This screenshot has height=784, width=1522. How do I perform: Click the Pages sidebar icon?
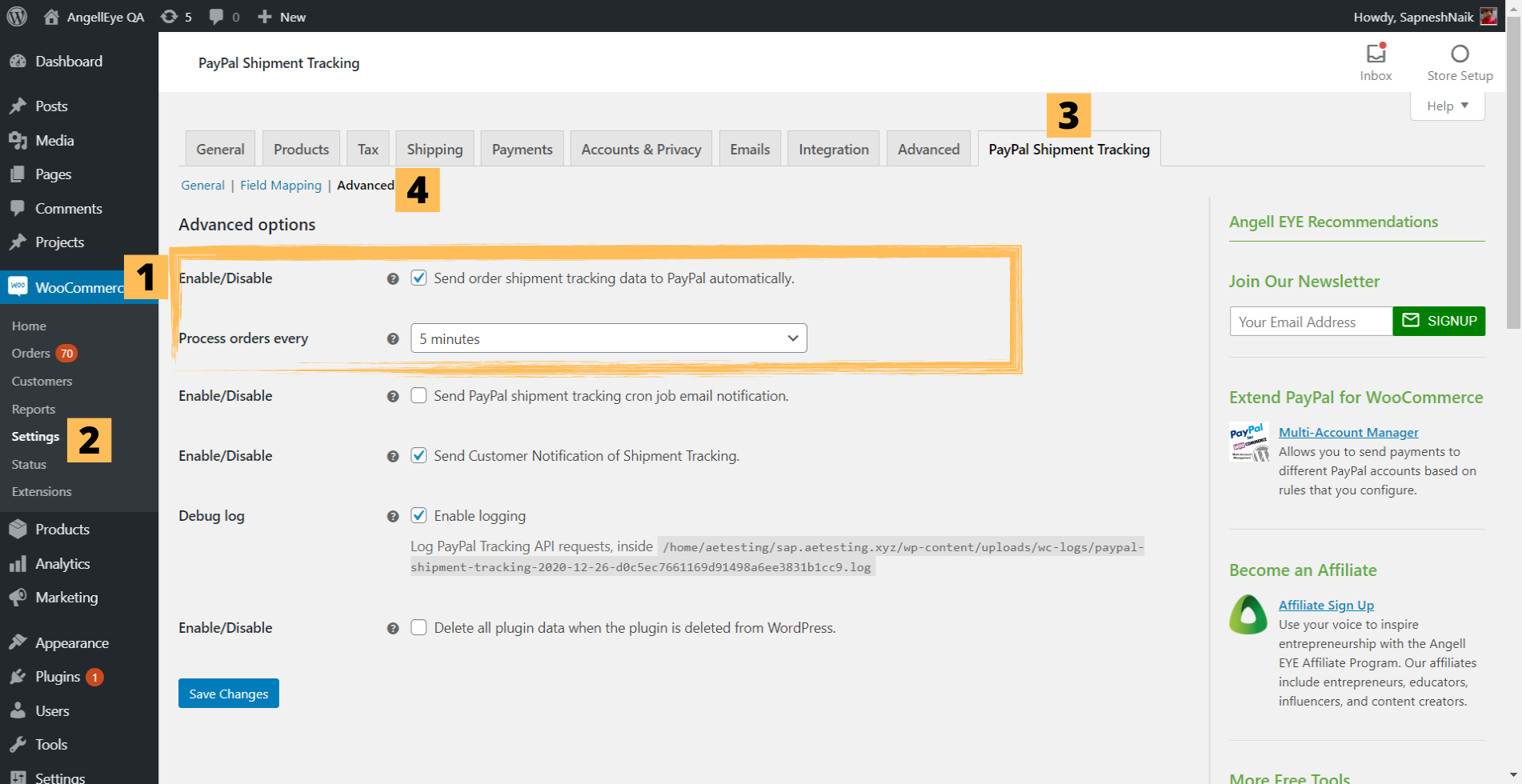(x=18, y=174)
